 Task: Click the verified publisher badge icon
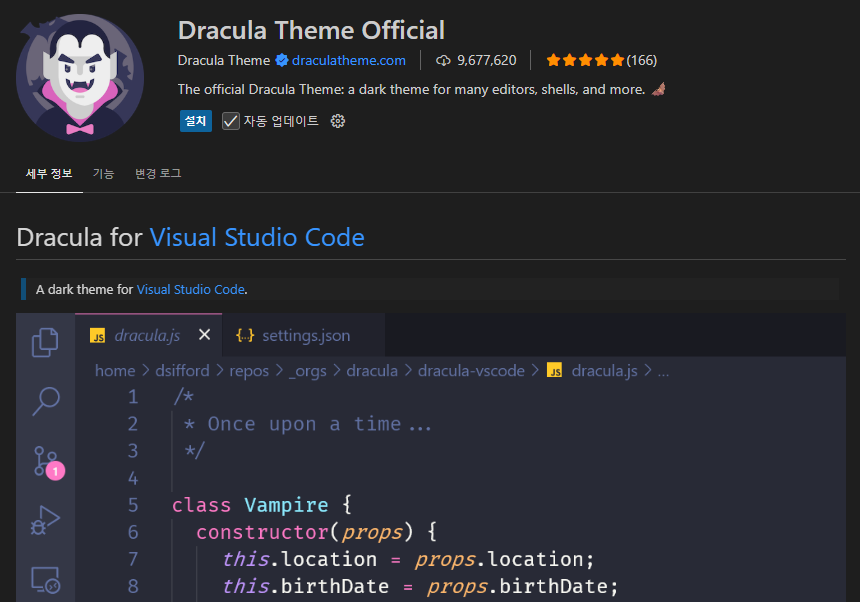coord(282,60)
